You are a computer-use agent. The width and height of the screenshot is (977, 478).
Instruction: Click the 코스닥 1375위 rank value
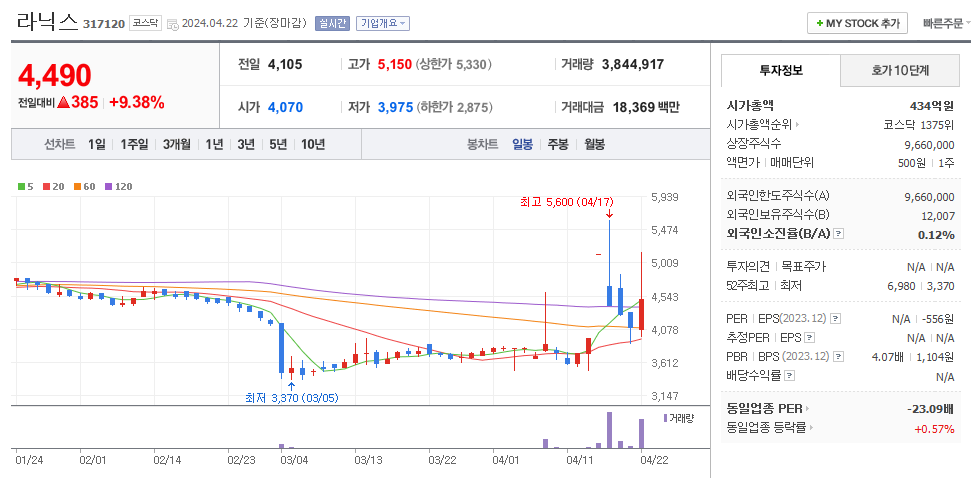coord(918,125)
